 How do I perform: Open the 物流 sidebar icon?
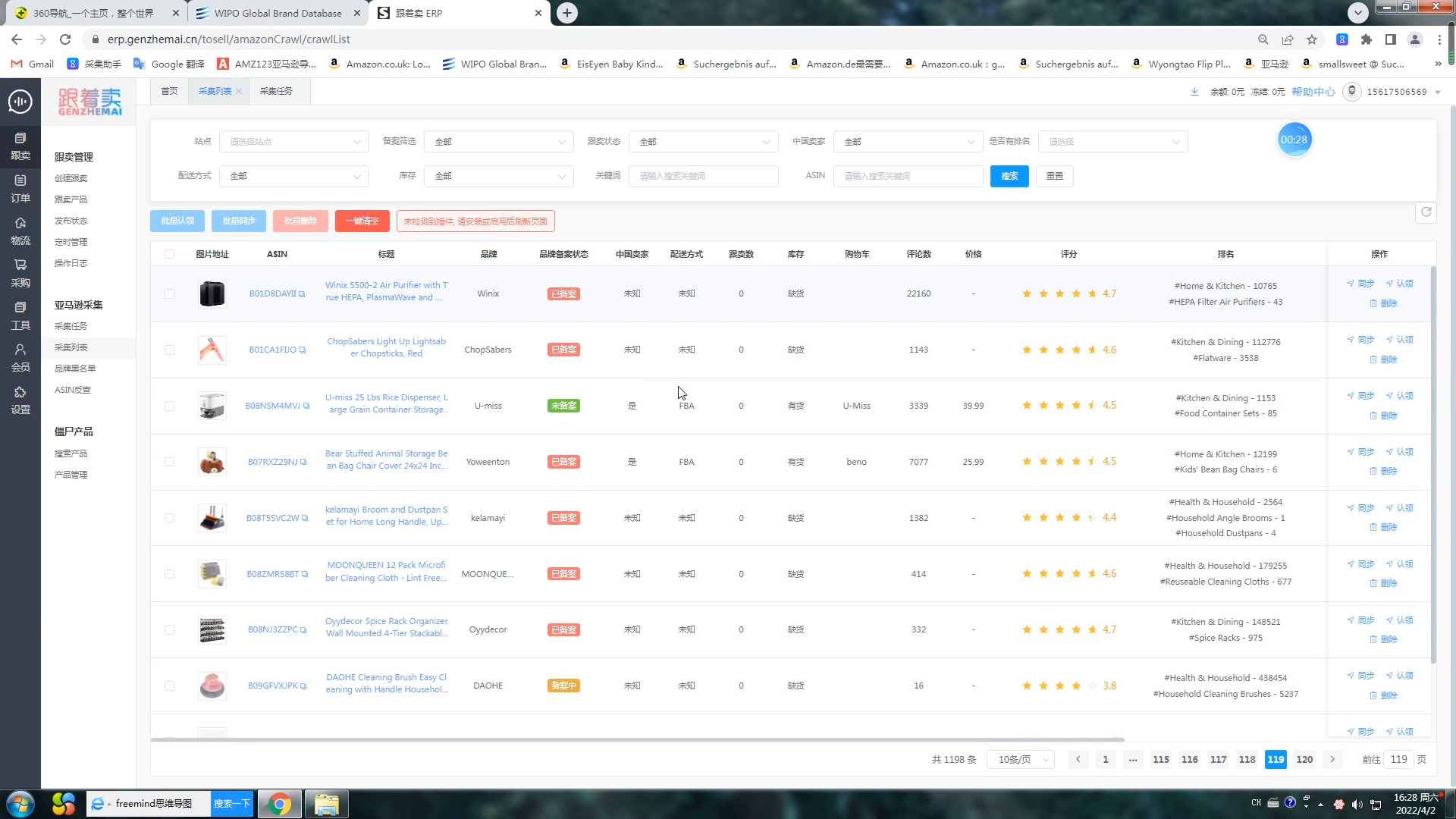pyautogui.click(x=20, y=231)
